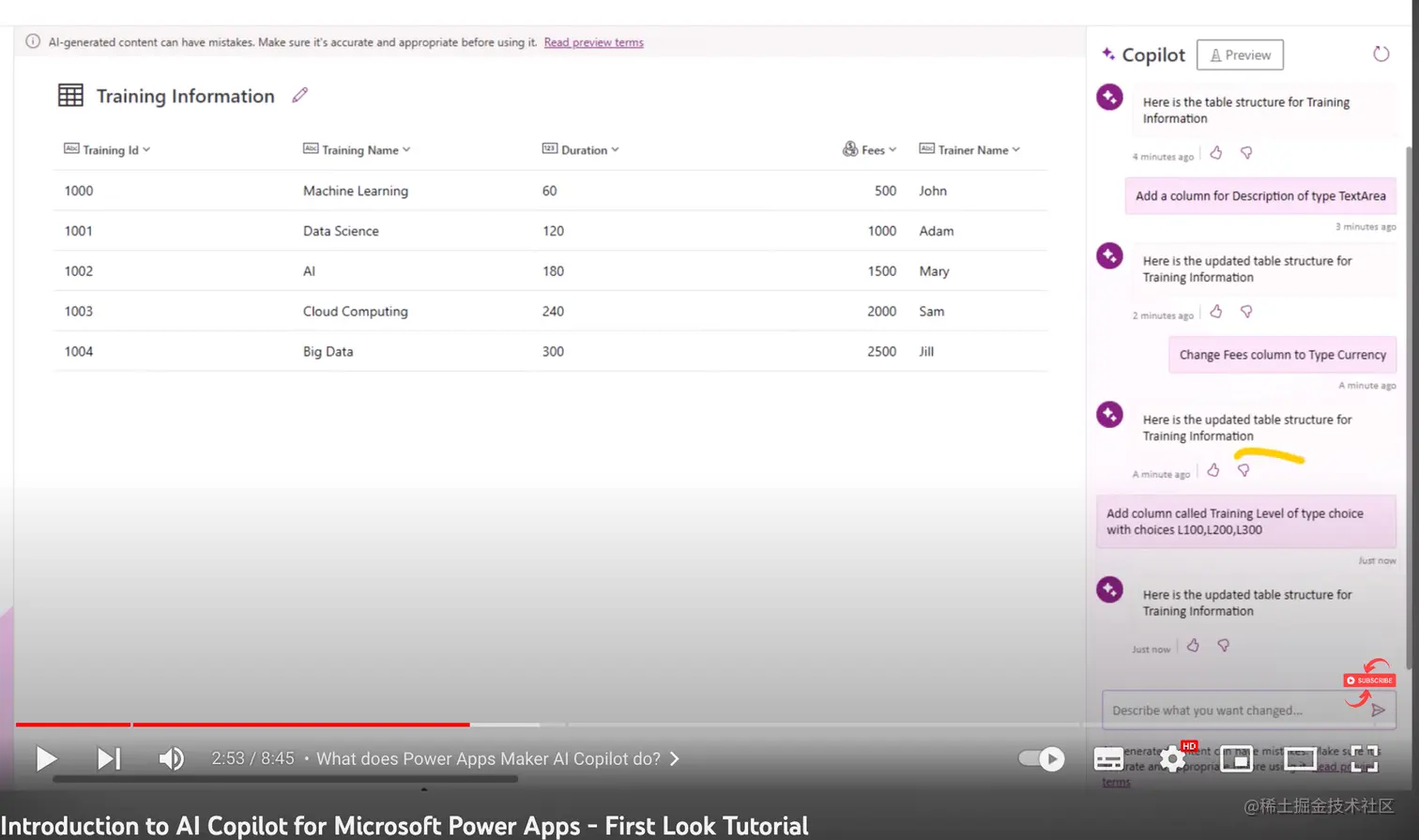Select the Trainer Name cell 'Sam'
This screenshot has height=840, width=1419.
click(x=932, y=312)
